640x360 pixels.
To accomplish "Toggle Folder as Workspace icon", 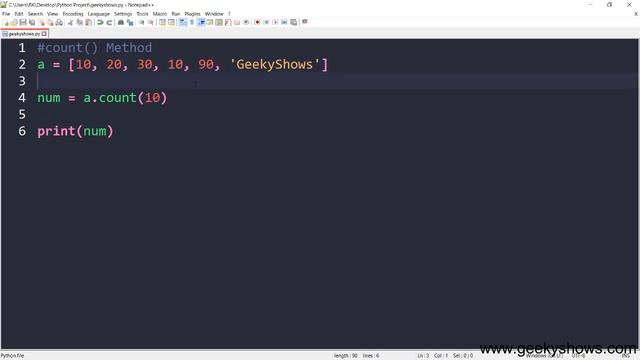I will coord(237,22).
